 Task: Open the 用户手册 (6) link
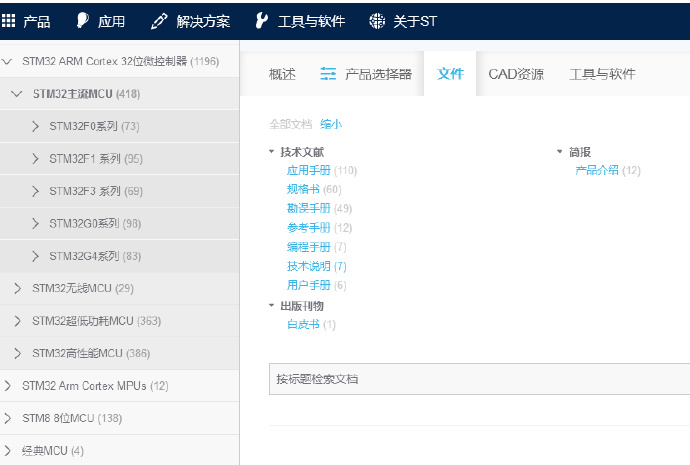point(317,285)
